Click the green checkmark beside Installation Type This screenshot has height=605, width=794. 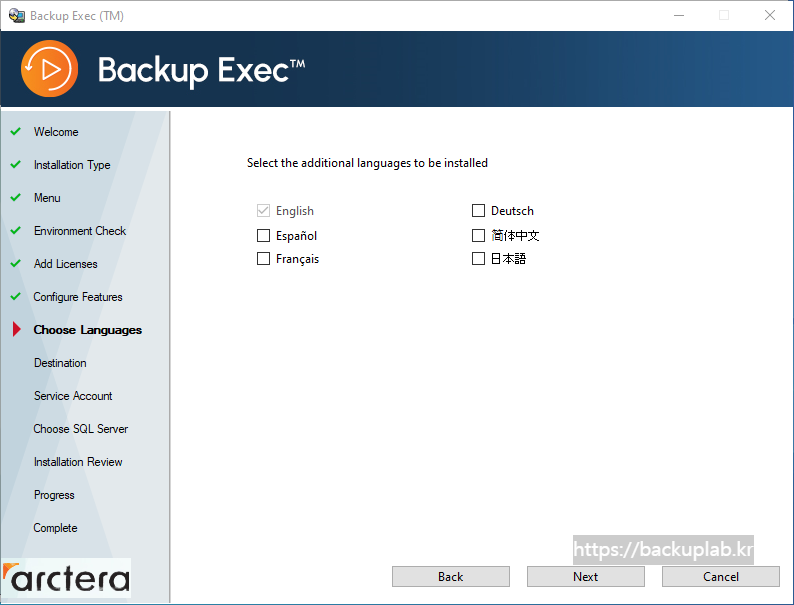click(x=16, y=164)
